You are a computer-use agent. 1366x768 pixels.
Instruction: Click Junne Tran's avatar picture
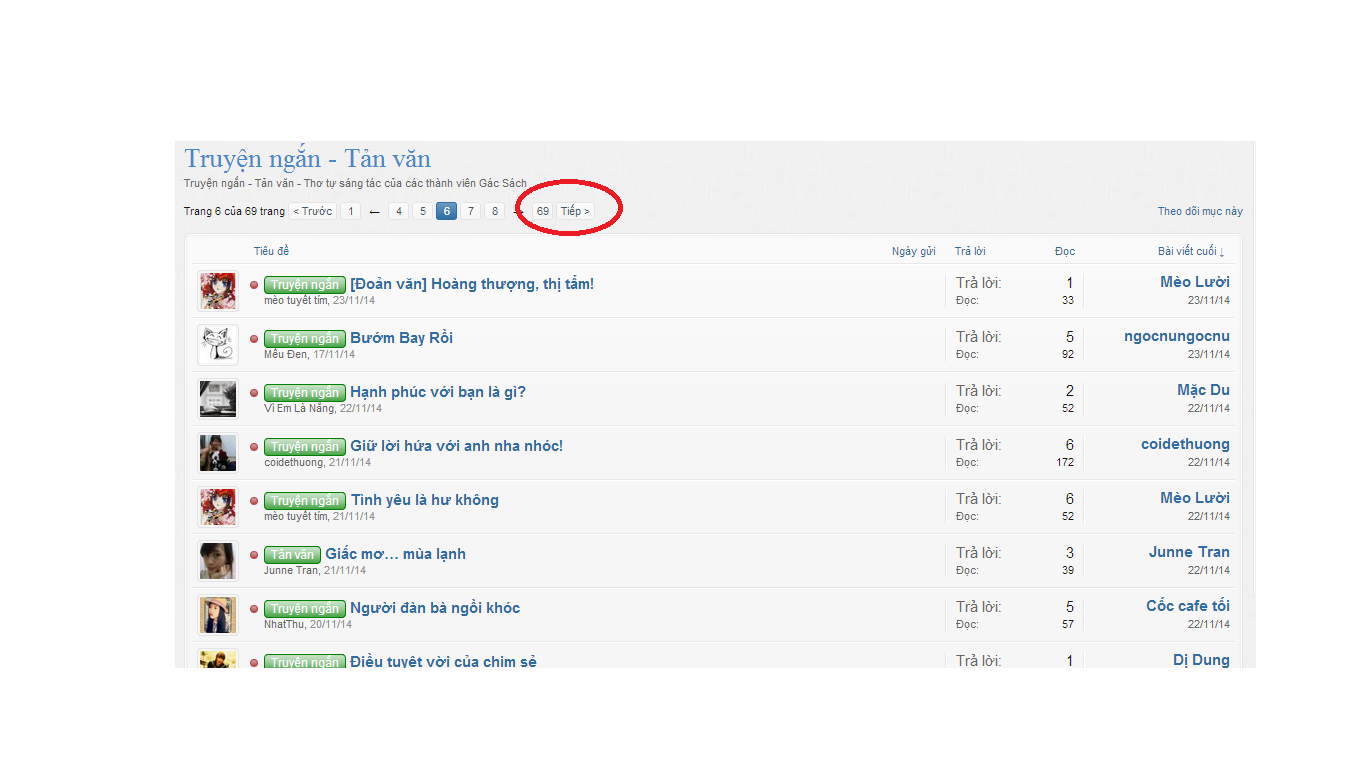tap(218, 561)
